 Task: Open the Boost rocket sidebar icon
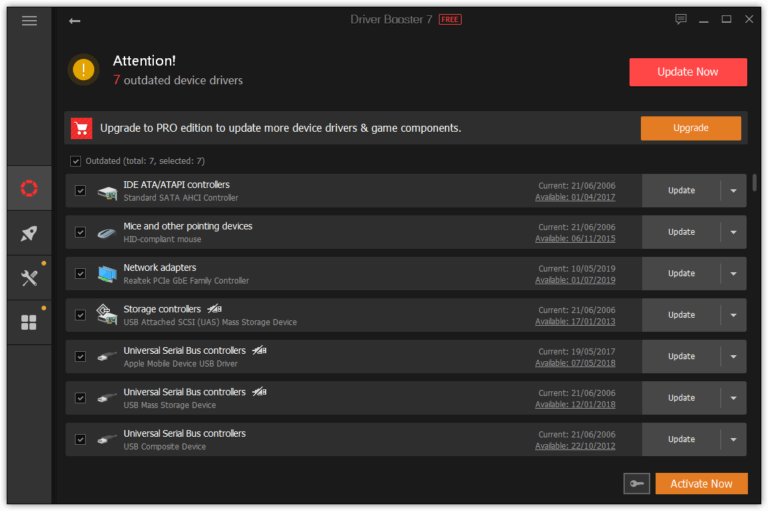(29, 234)
